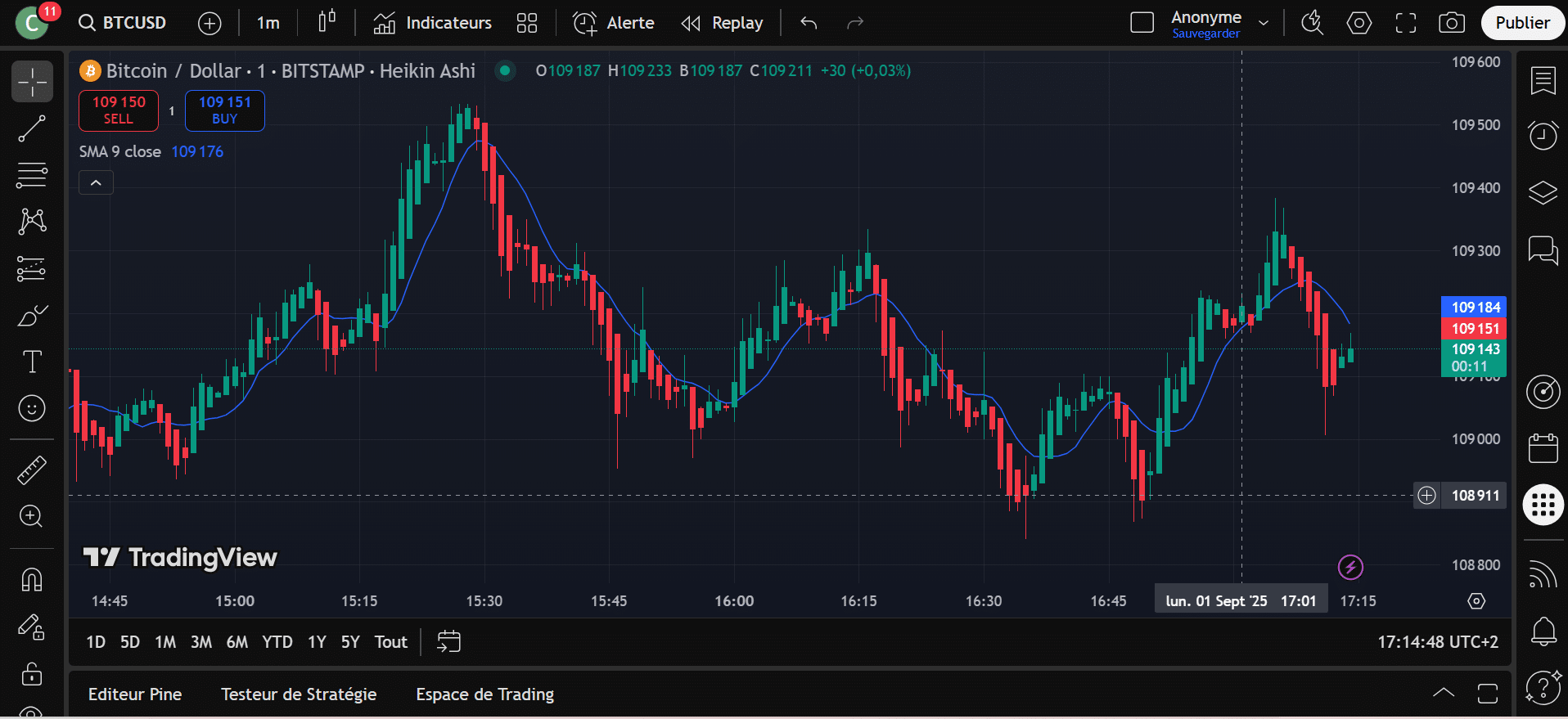The image size is (1568, 719).
Task: Toggle magnet mode for drawings
Action: 32,579
